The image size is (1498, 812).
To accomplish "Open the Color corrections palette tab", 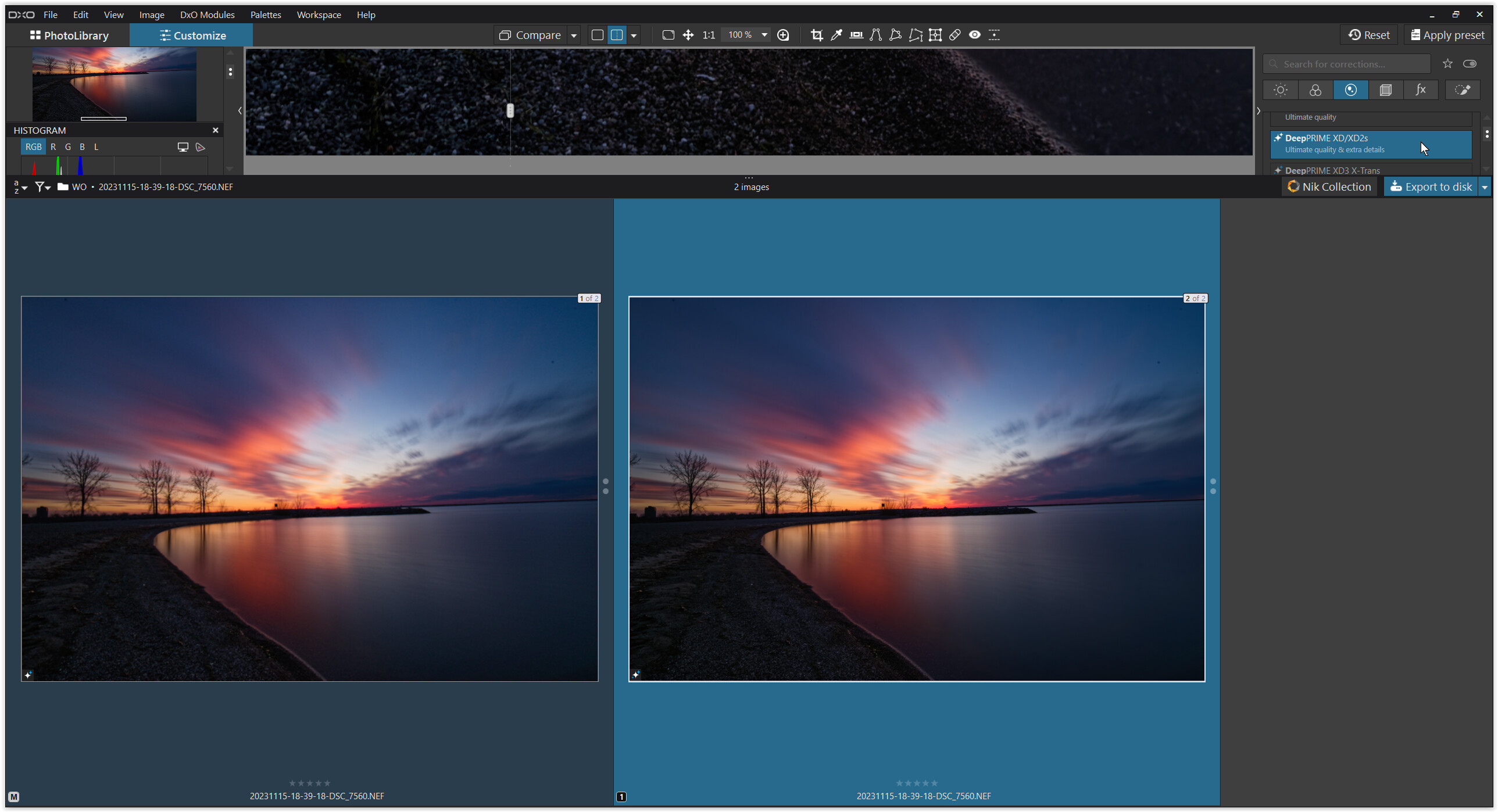I will click(1315, 90).
